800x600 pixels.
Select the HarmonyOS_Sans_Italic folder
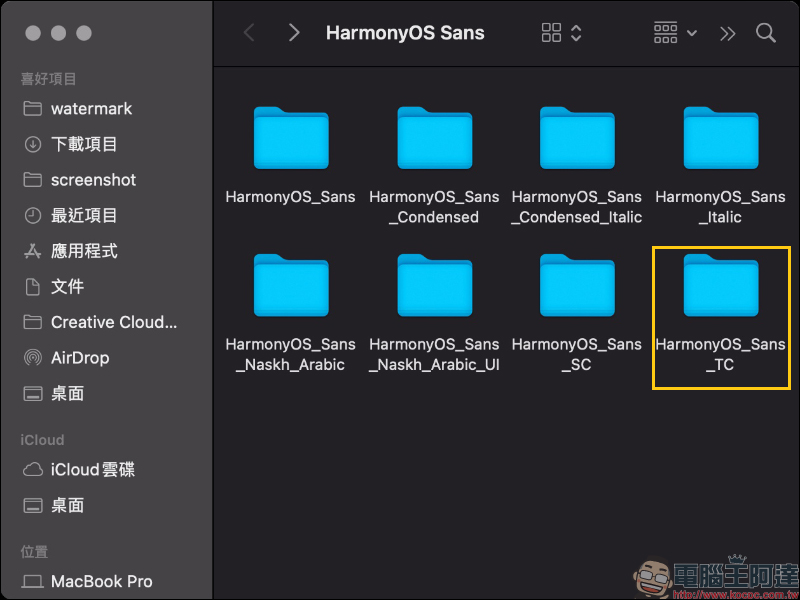click(x=721, y=140)
